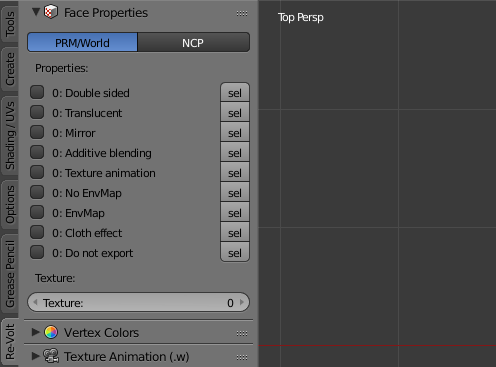
Task: Enable the Double sided checkbox
Action: click(37, 92)
